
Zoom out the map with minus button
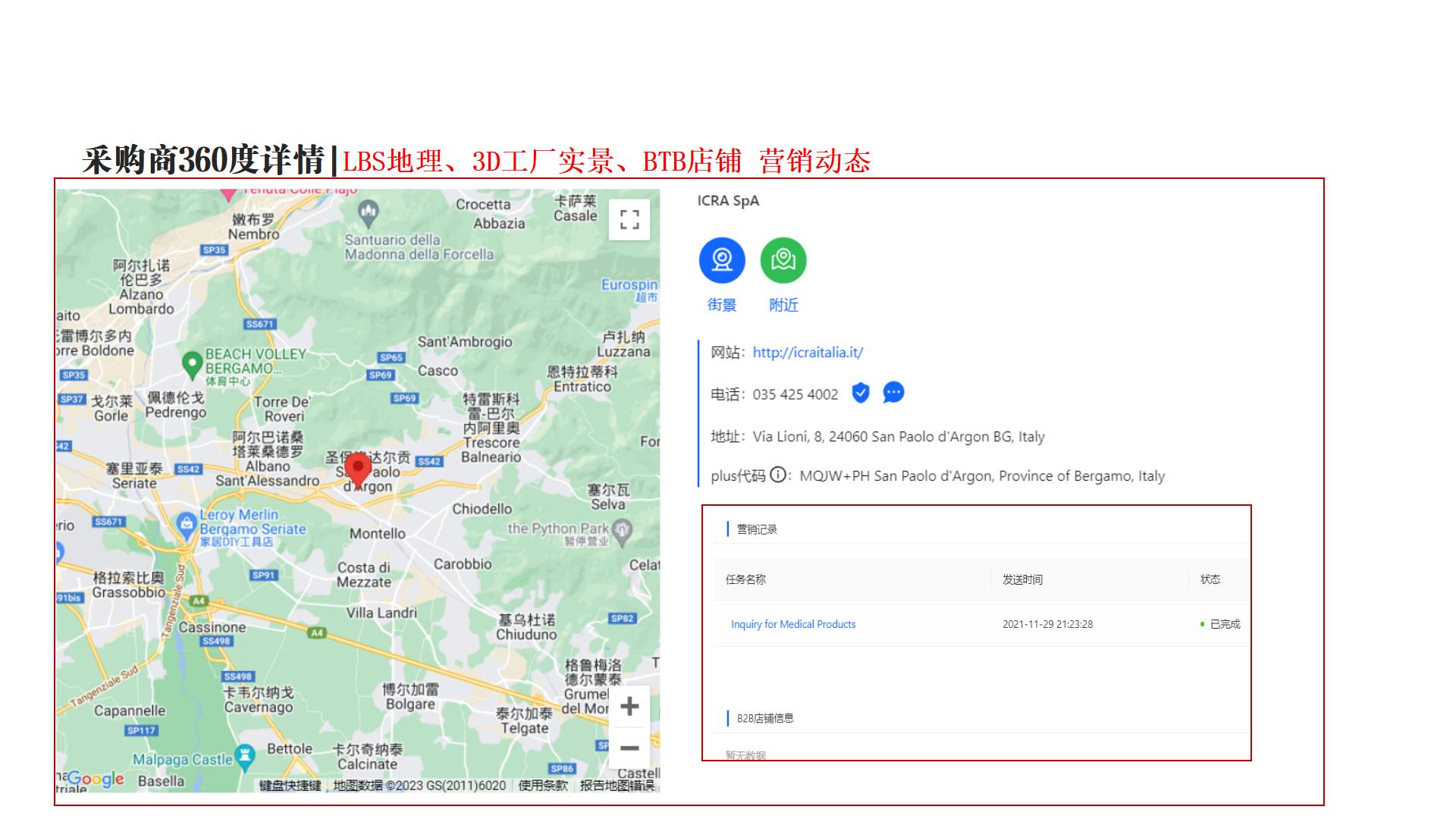click(x=629, y=748)
